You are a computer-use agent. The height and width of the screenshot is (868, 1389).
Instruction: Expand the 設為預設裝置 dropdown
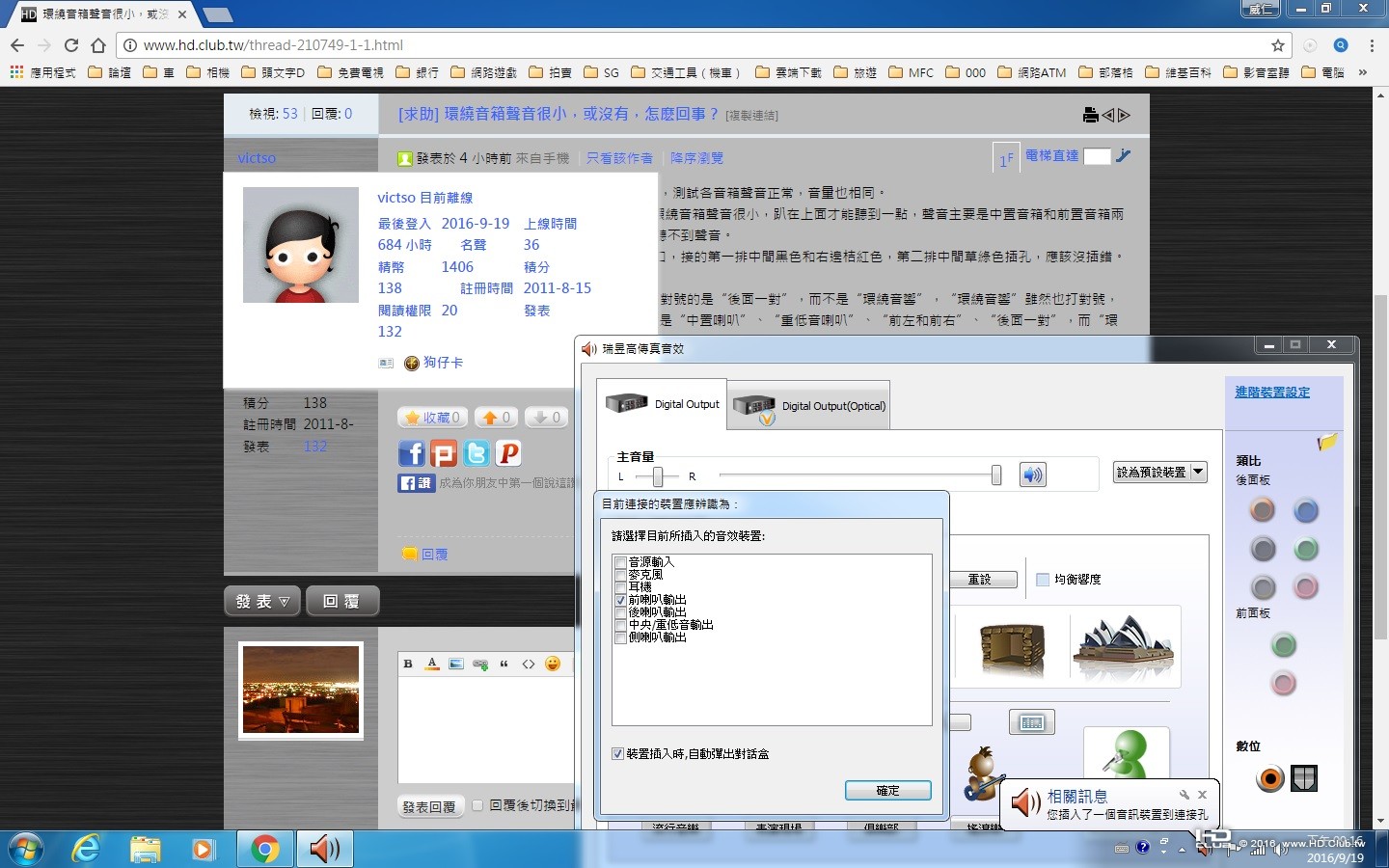[x=1198, y=472]
